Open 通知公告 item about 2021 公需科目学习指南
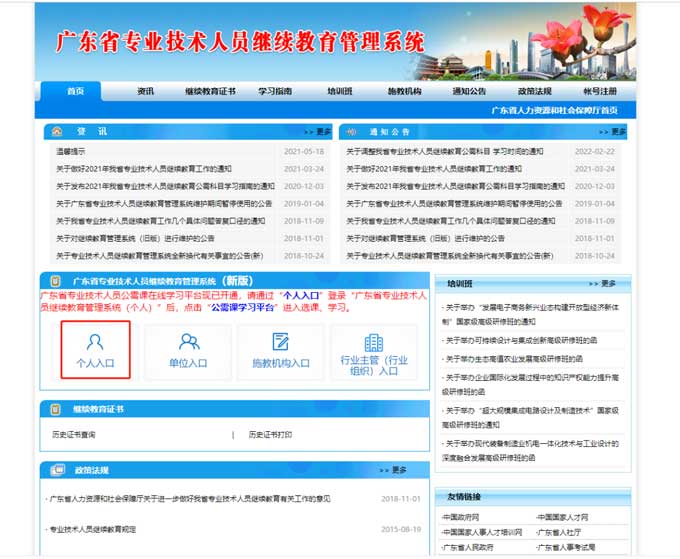This screenshot has width=680, height=559. tap(455, 186)
